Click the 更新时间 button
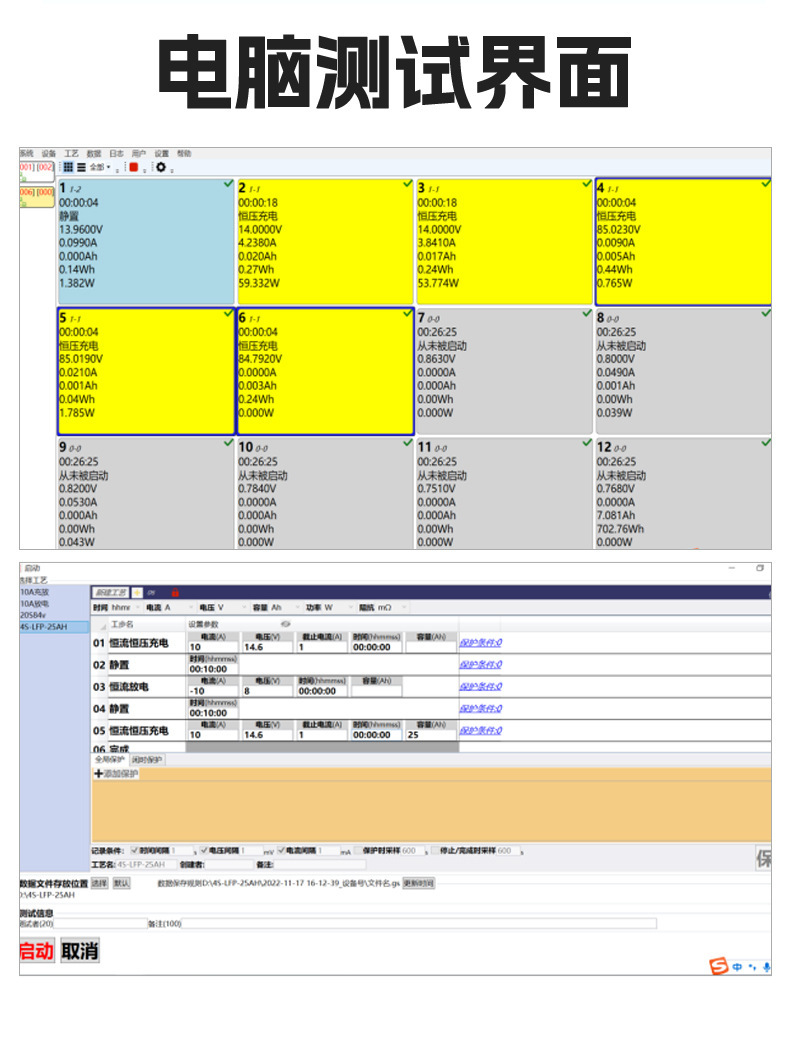The image size is (790, 1049). 419,884
